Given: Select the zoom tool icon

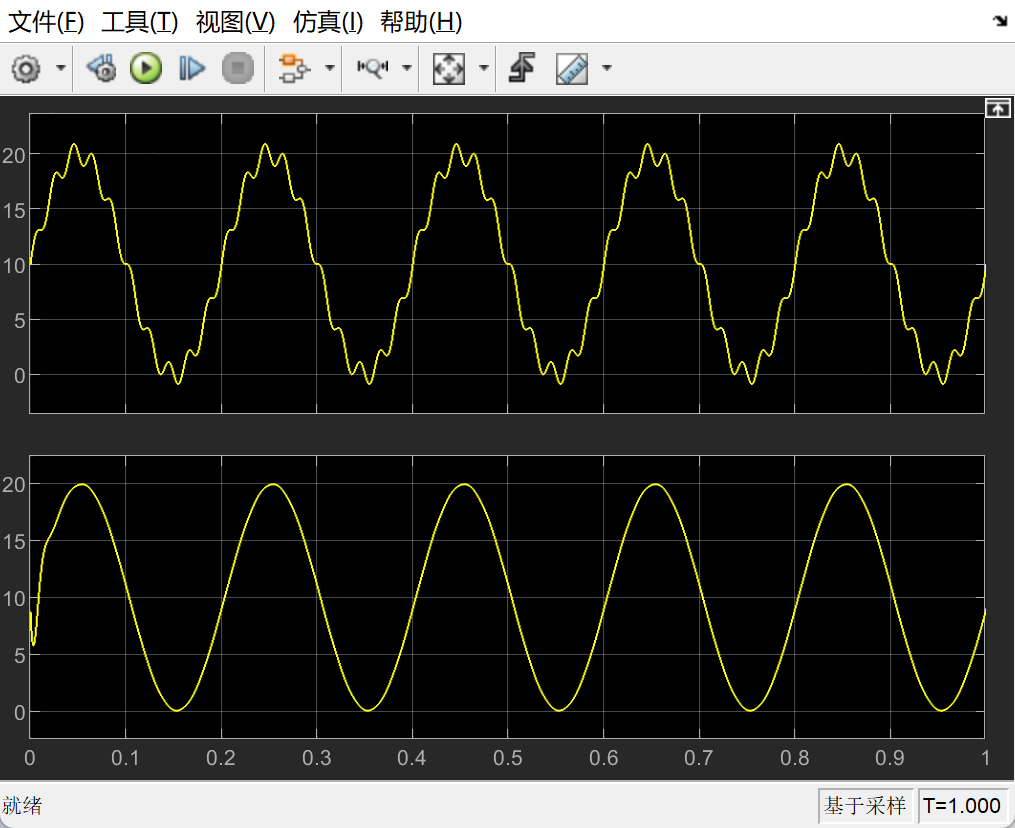Looking at the screenshot, I should pyautogui.click(x=374, y=68).
